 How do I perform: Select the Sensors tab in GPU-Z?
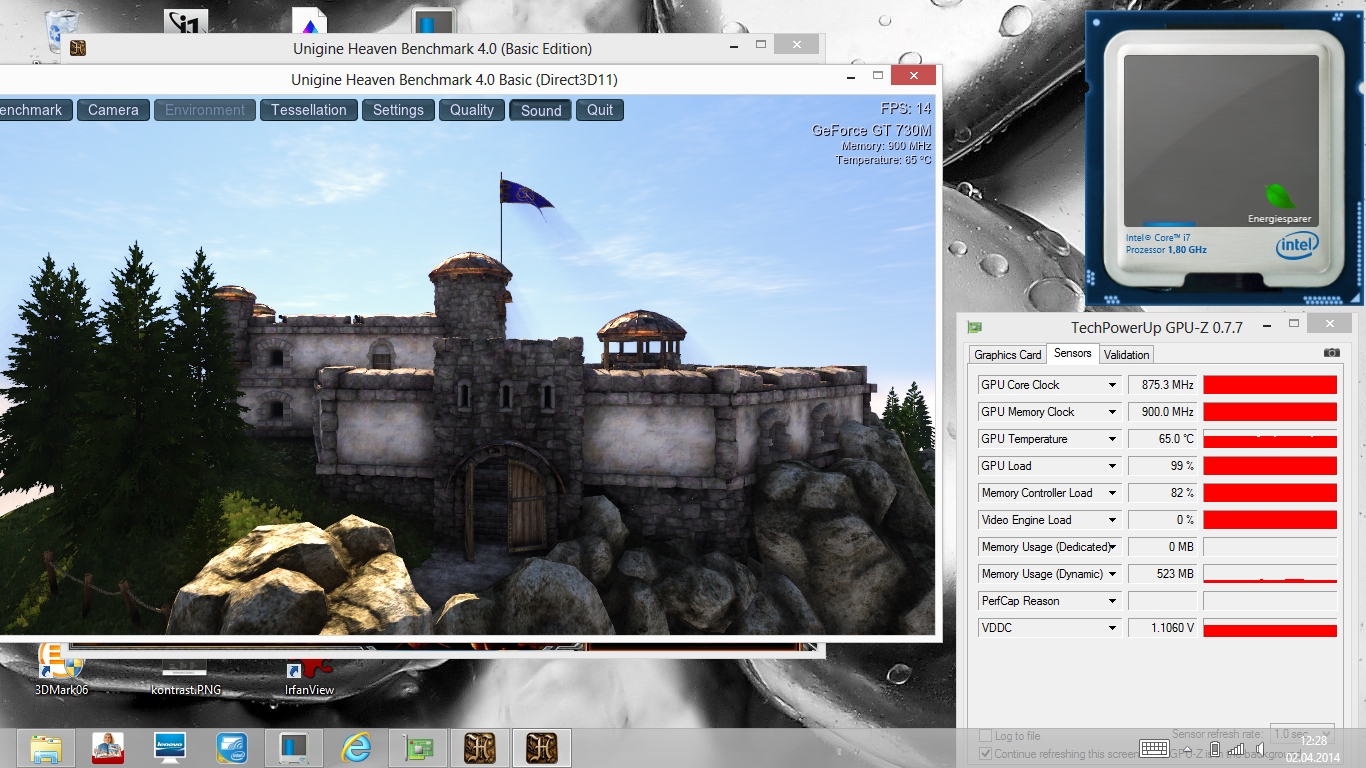point(1073,354)
